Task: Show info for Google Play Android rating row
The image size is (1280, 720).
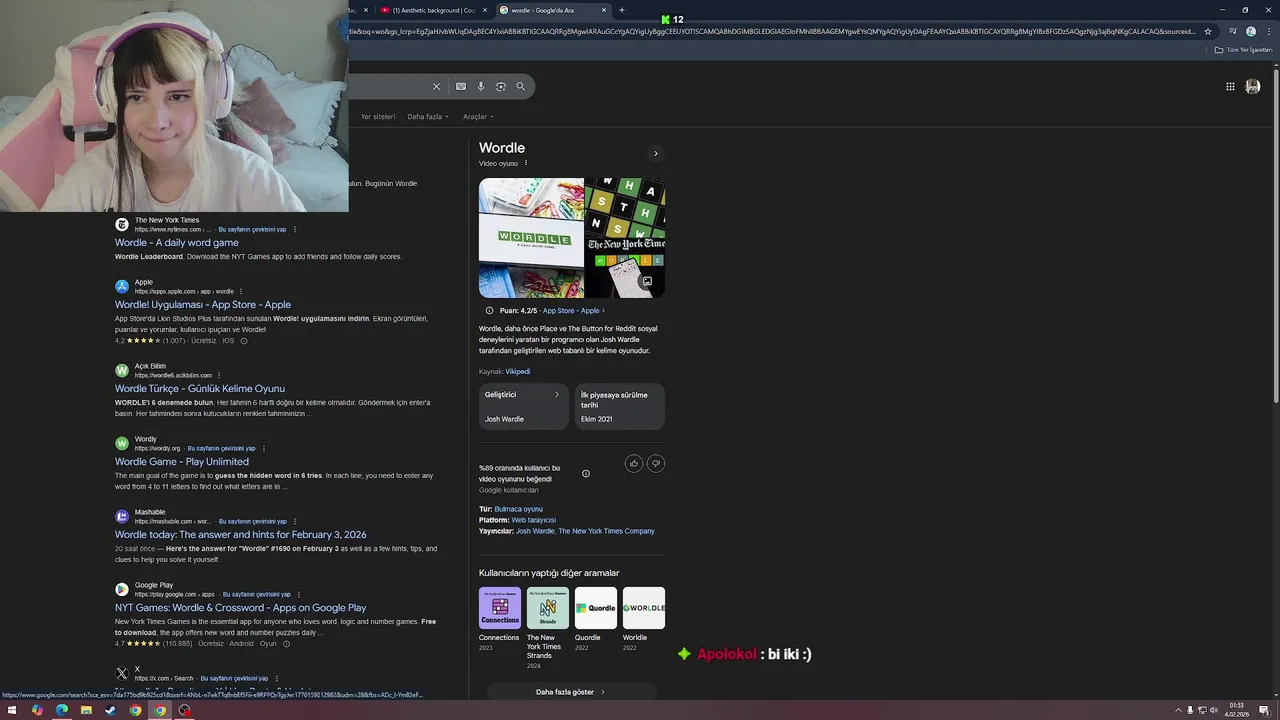Action: click(x=286, y=644)
